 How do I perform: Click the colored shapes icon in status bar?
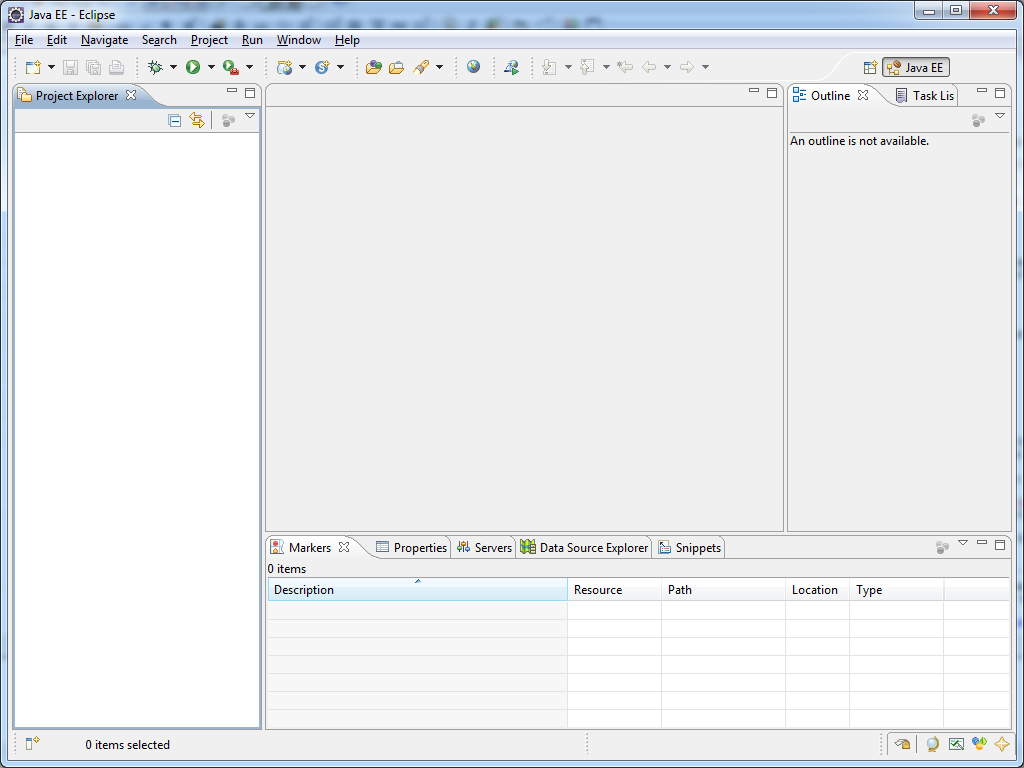click(x=979, y=743)
